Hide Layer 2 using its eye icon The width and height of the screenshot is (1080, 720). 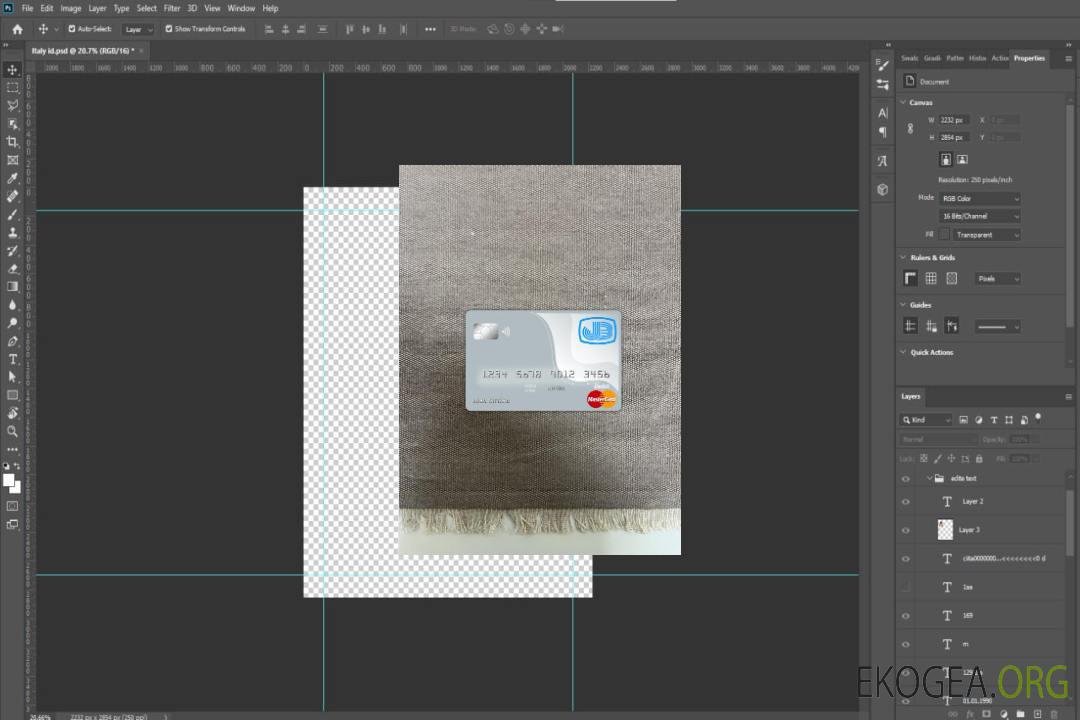tap(906, 502)
